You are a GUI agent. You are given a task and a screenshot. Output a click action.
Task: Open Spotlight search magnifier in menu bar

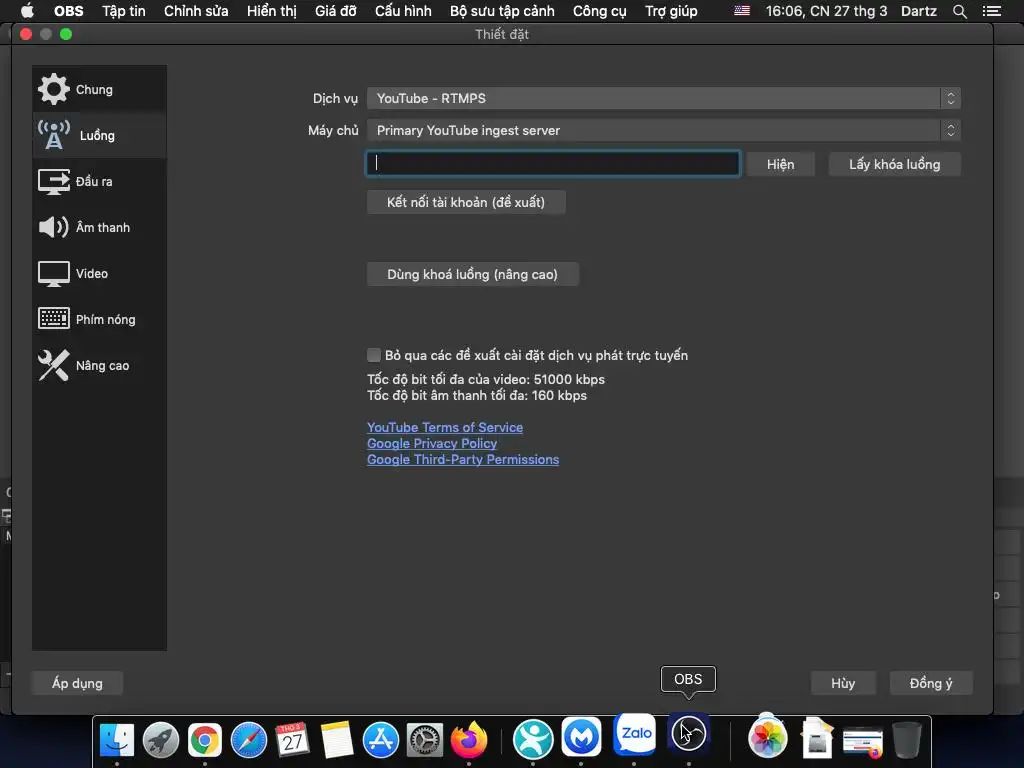(959, 11)
